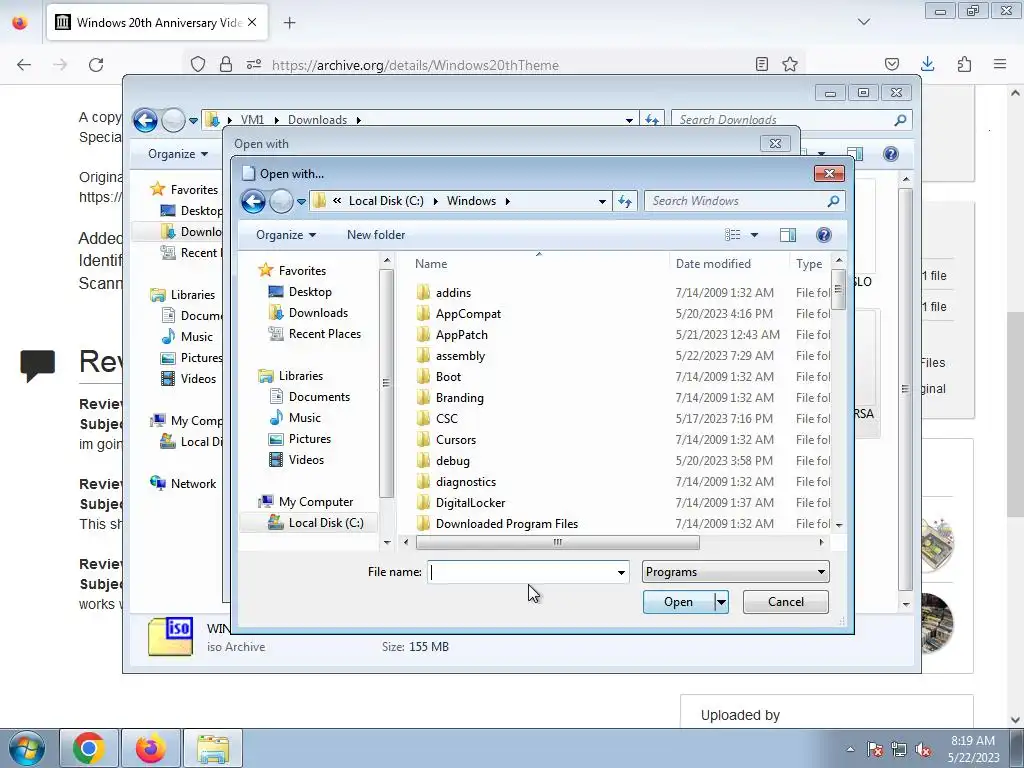The height and width of the screenshot is (768, 1024).
Task: Reload the archive.org page
Action: click(x=96, y=65)
